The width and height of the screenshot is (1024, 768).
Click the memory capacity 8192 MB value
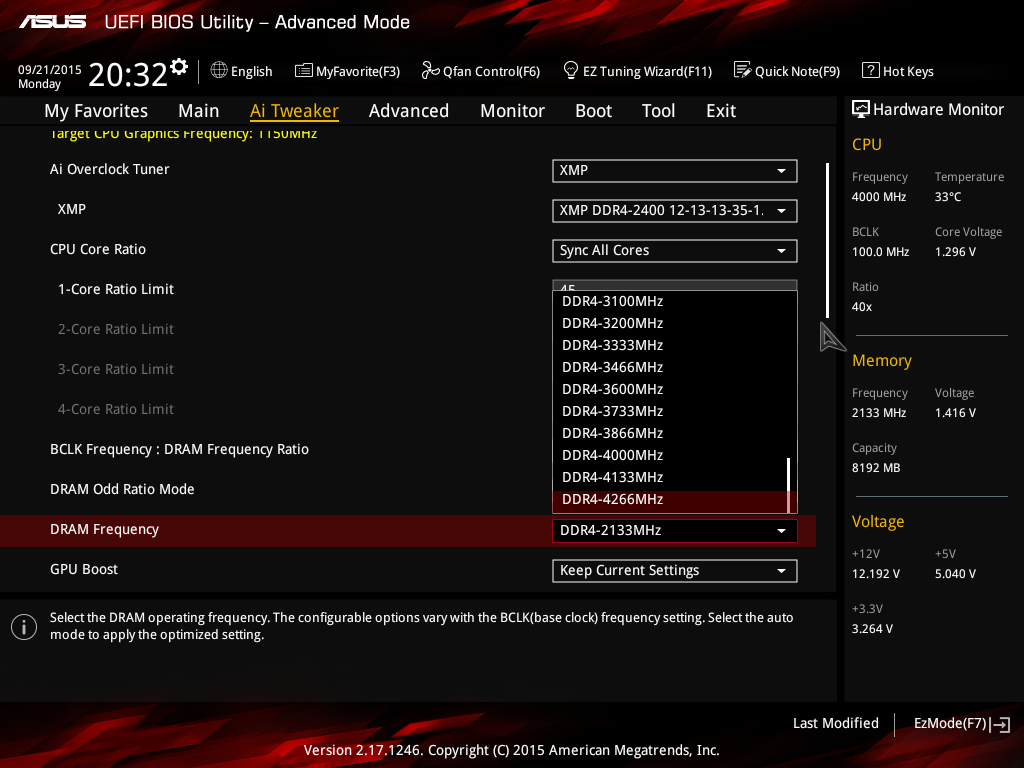click(x=876, y=468)
